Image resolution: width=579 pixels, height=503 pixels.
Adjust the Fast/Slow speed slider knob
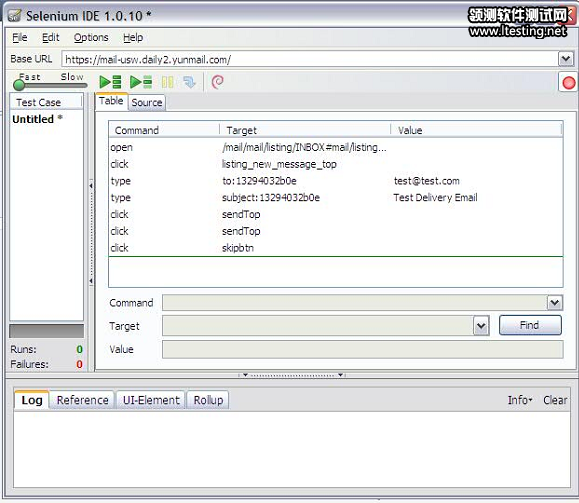[x=18, y=85]
